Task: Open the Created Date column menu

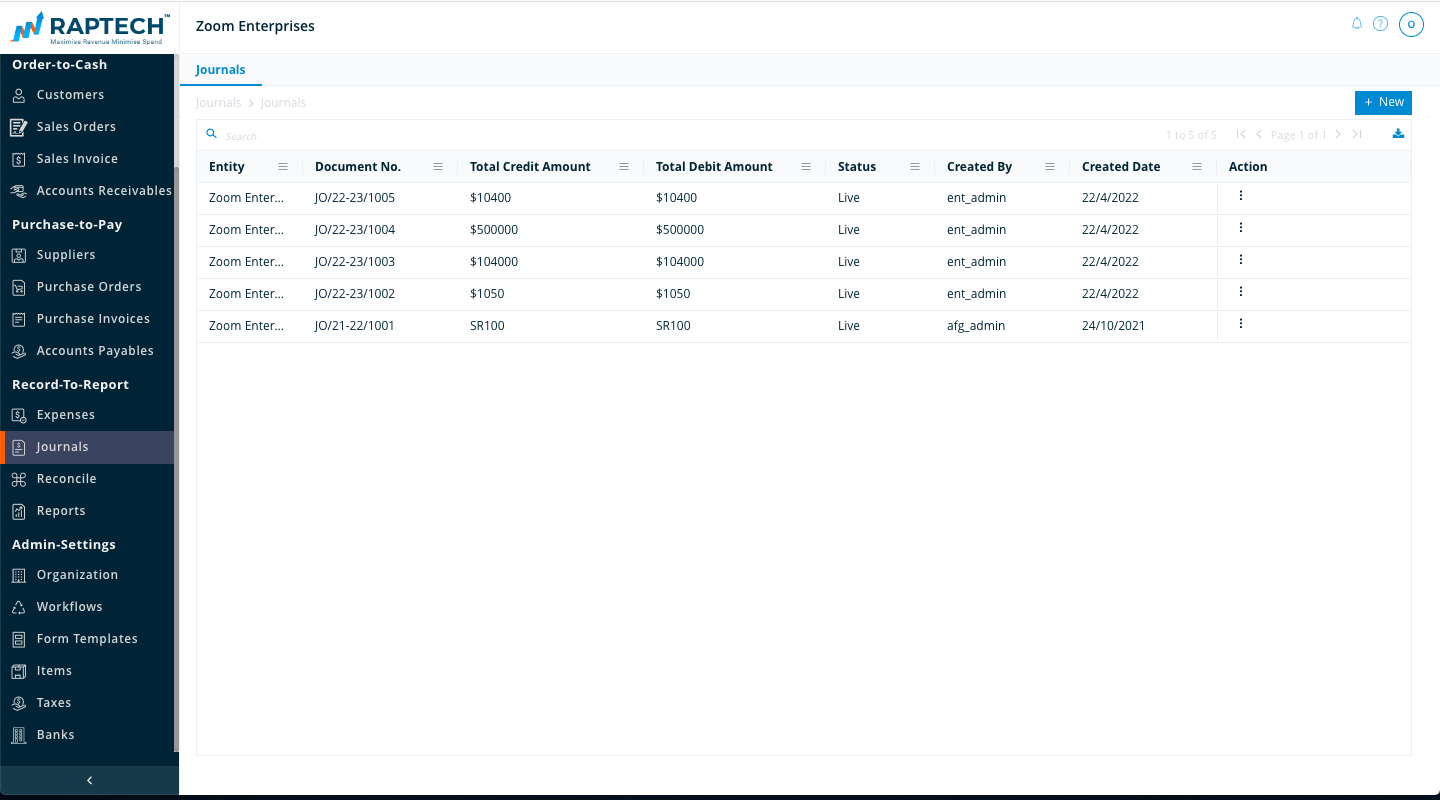Action: pyautogui.click(x=1197, y=167)
